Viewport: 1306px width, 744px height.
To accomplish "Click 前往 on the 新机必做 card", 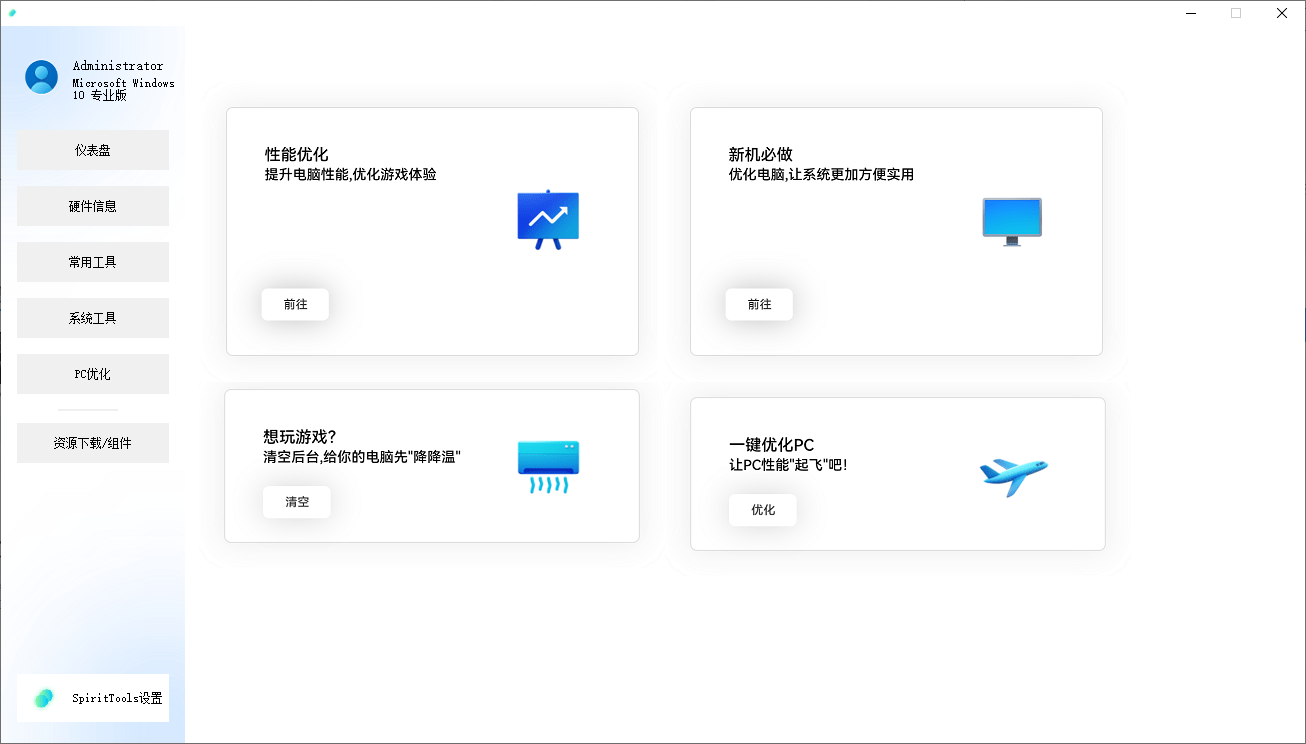I will point(759,304).
